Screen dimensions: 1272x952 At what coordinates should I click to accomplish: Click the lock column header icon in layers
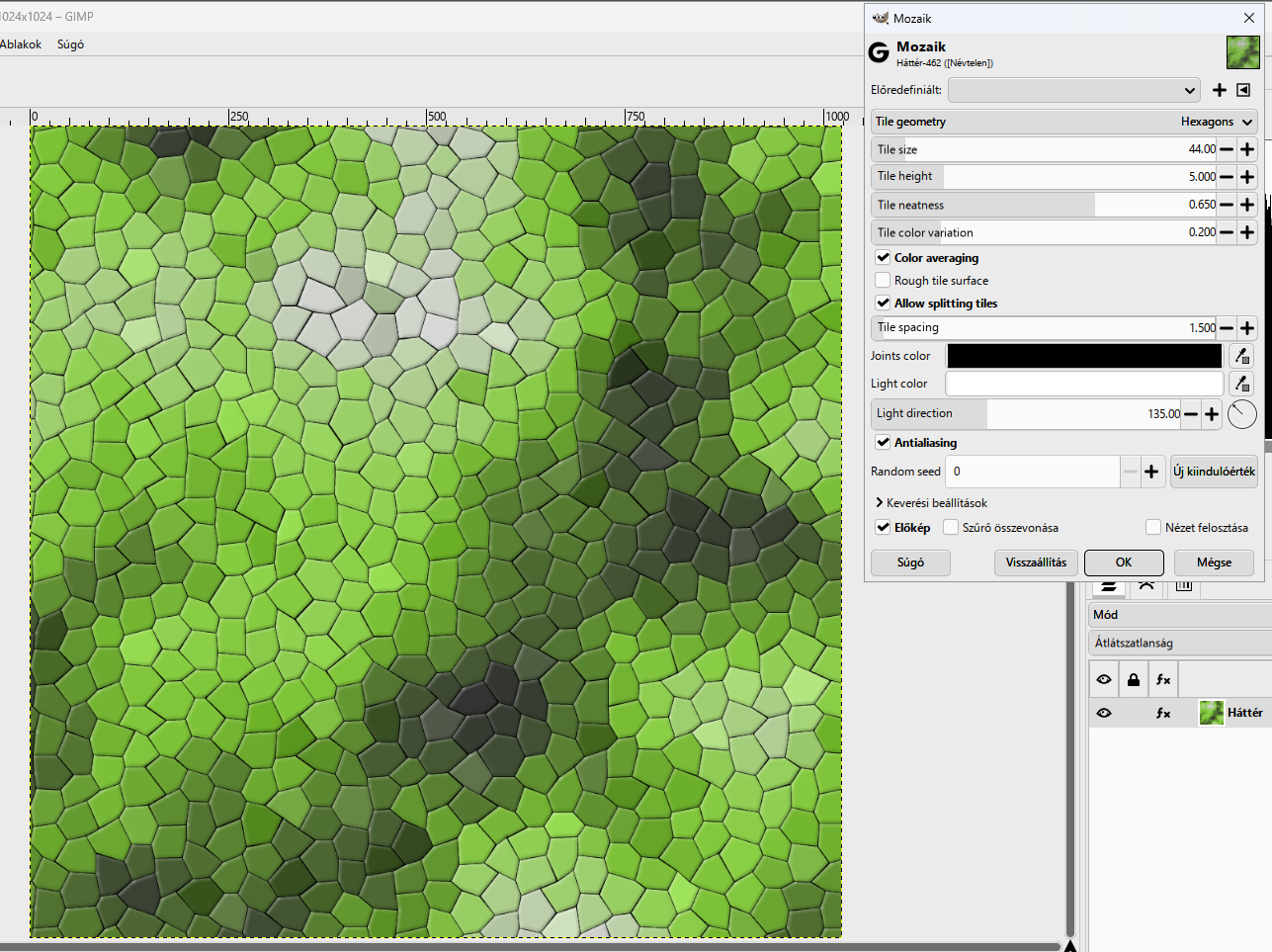[1134, 679]
